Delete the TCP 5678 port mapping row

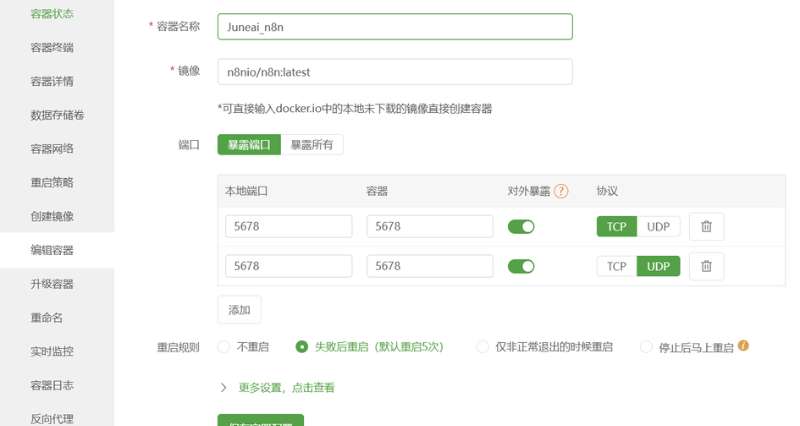(706, 227)
